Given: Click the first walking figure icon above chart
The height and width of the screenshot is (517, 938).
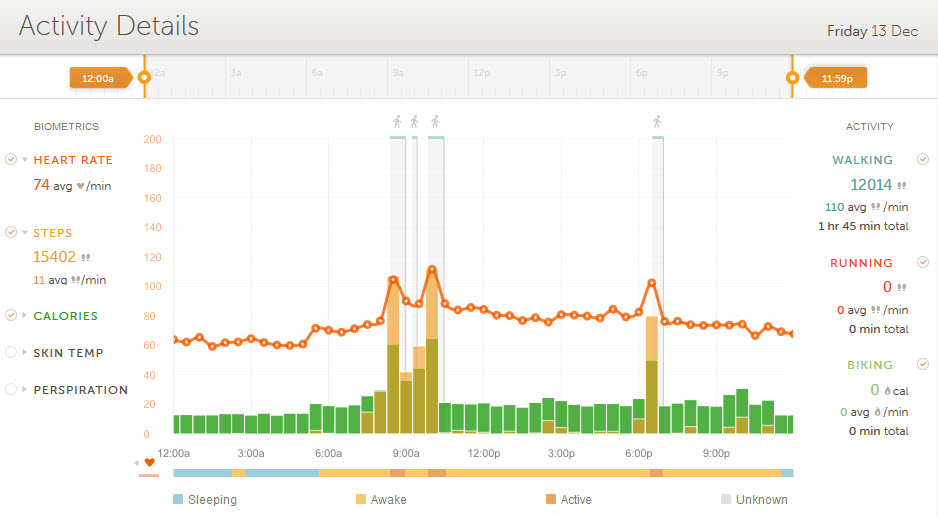Looking at the screenshot, I should (x=397, y=122).
